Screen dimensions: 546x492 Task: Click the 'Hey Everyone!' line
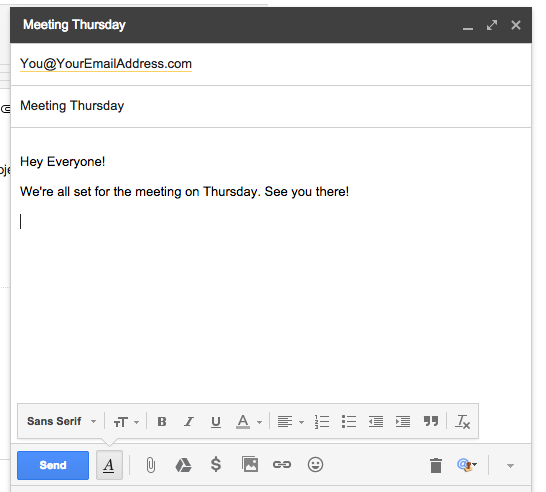(63, 162)
